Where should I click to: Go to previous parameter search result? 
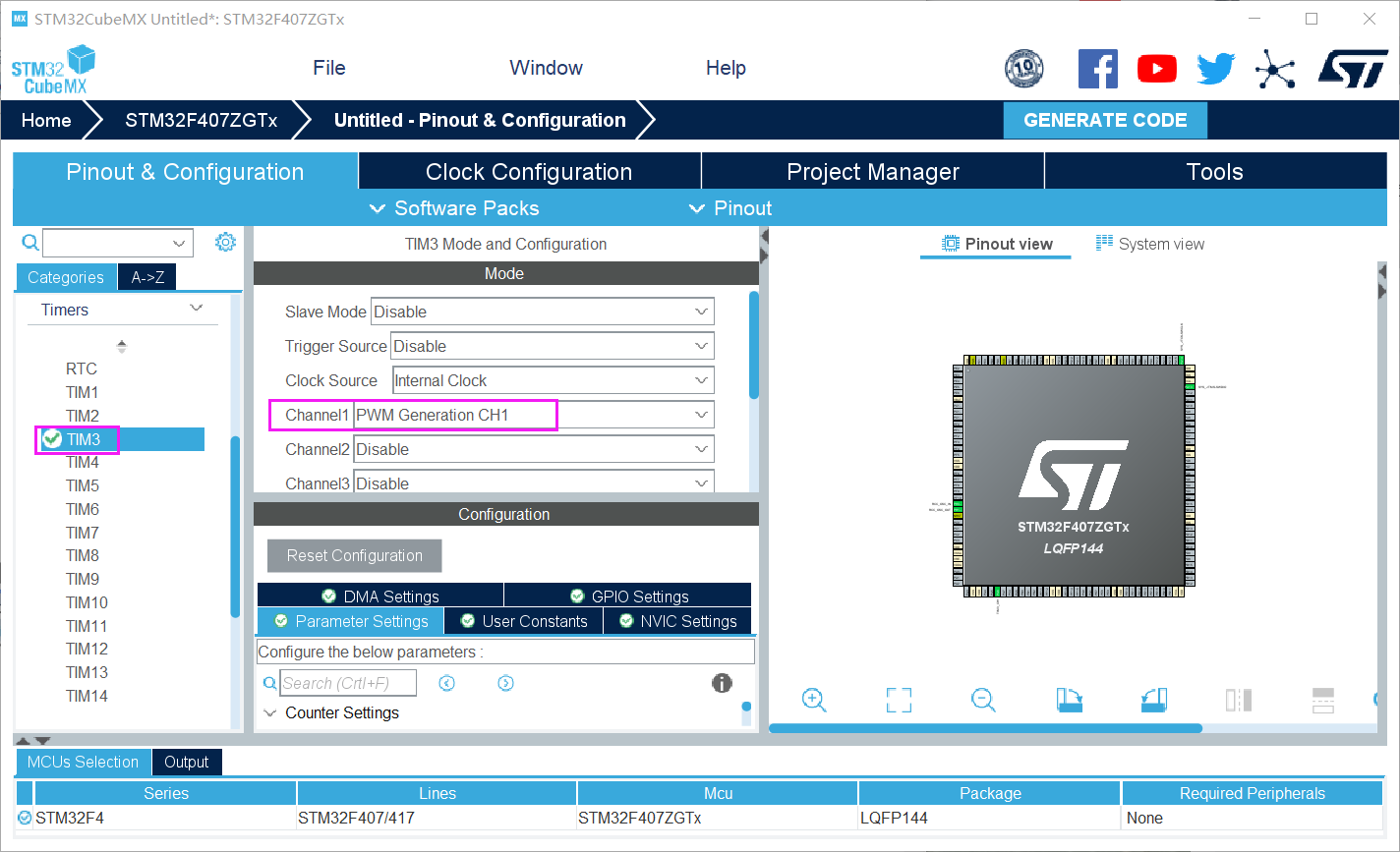[x=447, y=683]
